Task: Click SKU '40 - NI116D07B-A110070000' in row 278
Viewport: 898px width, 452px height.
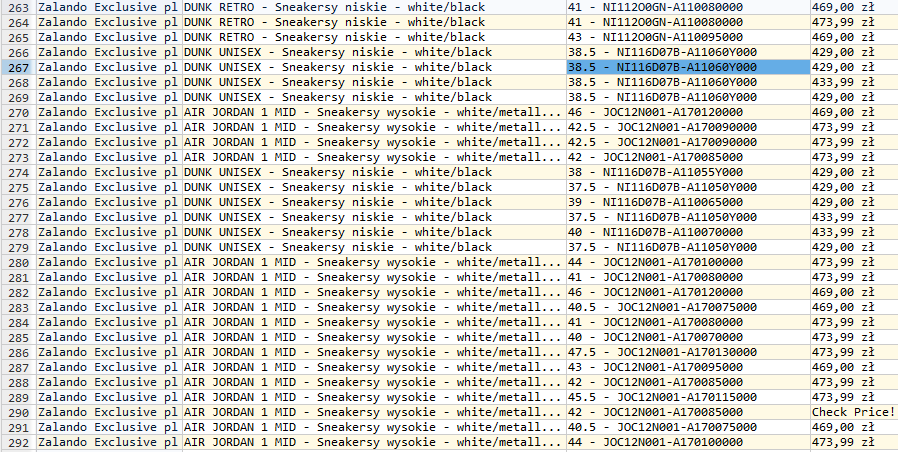Action: click(x=688, y=232)
